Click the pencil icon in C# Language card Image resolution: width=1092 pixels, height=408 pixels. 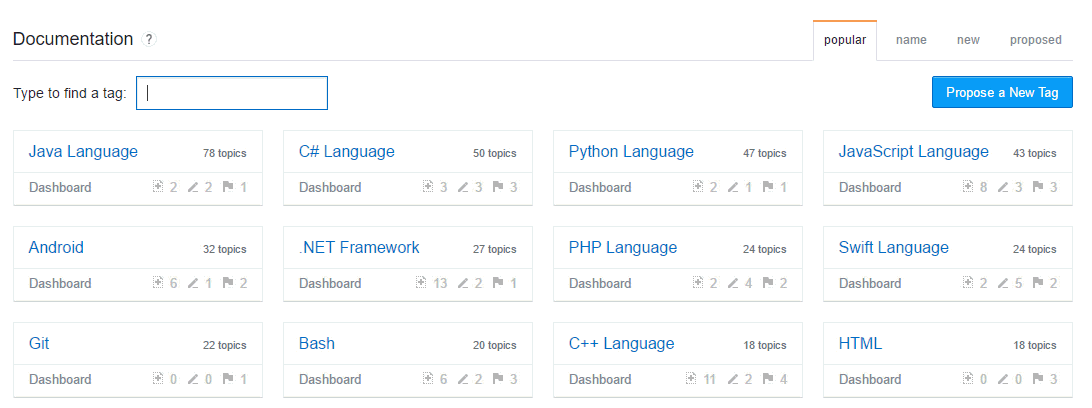[x=463, y=187]
